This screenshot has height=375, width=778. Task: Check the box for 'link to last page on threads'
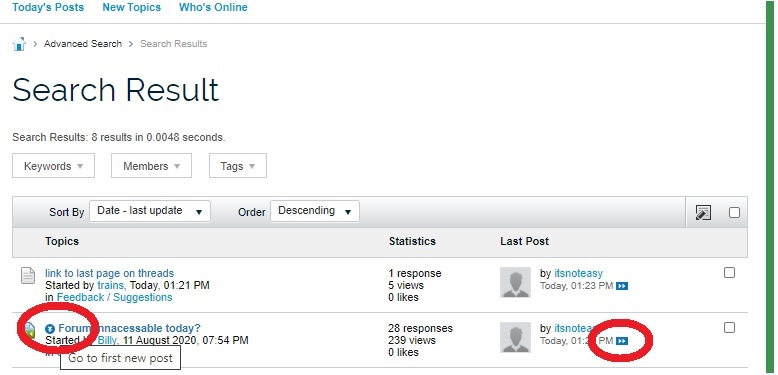(729, 272)
